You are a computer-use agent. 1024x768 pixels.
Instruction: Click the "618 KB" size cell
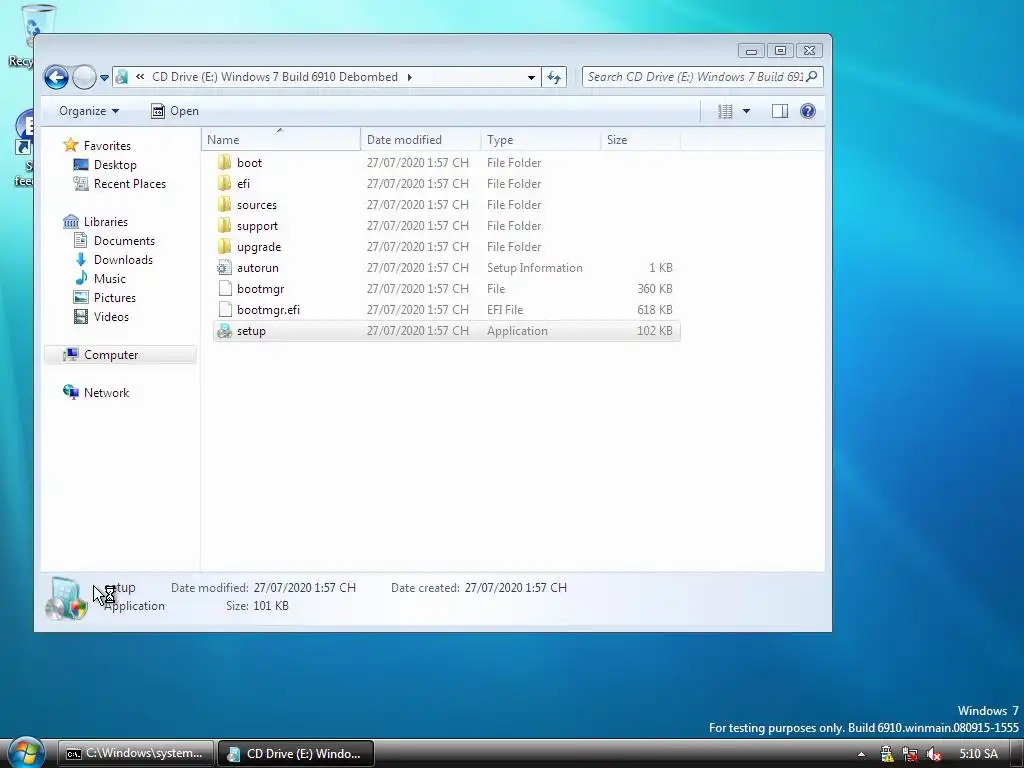point(654,310)
